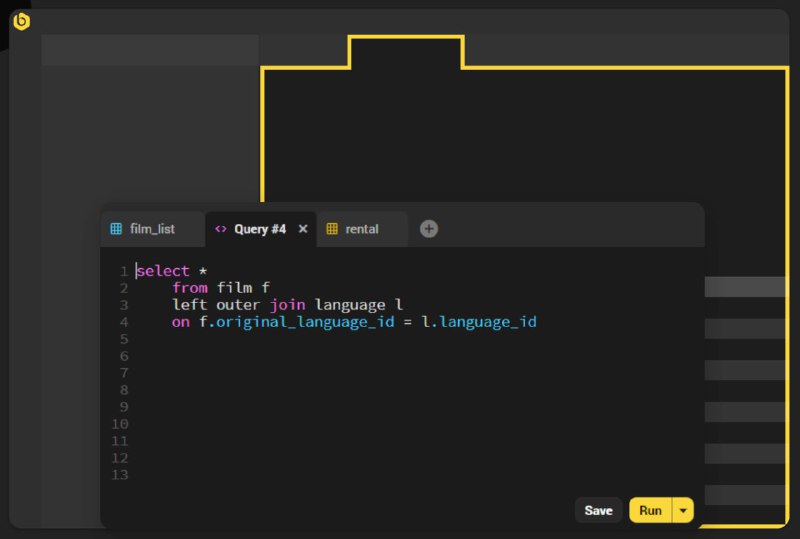
Task: Click 'language_id' at end of line 4
Action: 488,322
